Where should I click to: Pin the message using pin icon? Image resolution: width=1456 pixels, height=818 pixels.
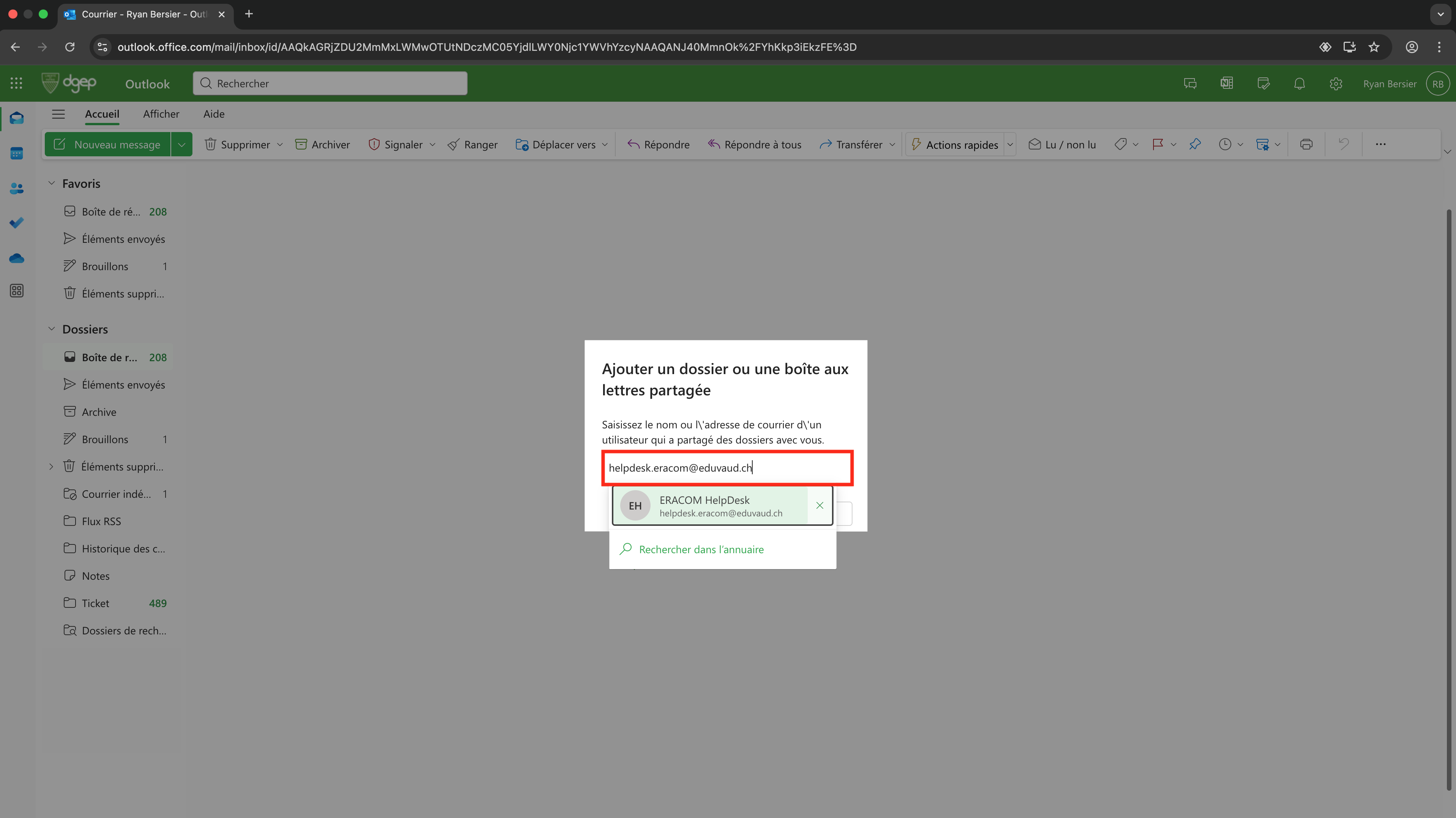click(1195, 145)
